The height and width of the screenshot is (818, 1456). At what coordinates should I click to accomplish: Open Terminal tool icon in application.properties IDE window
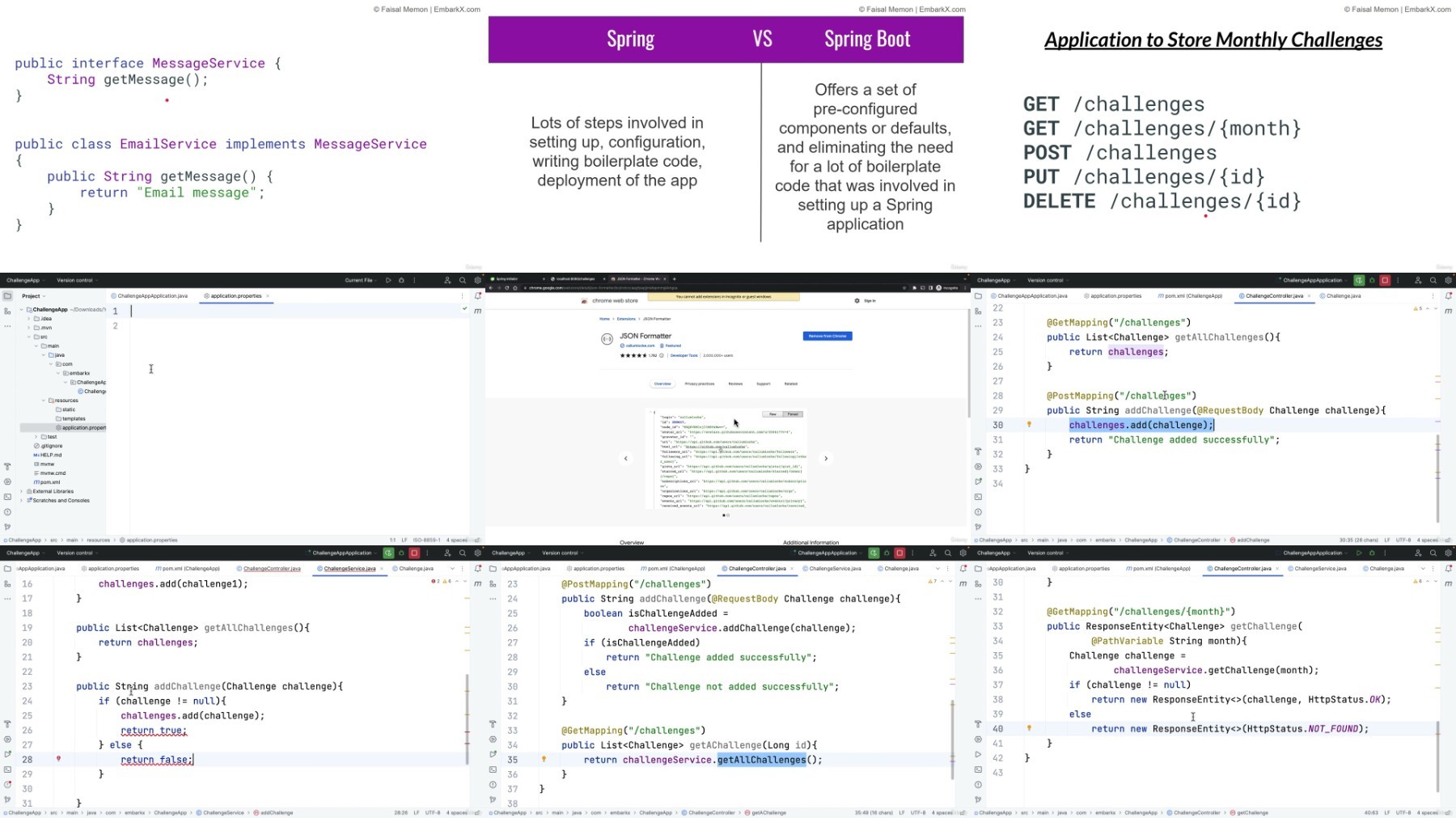coord(7,497)
